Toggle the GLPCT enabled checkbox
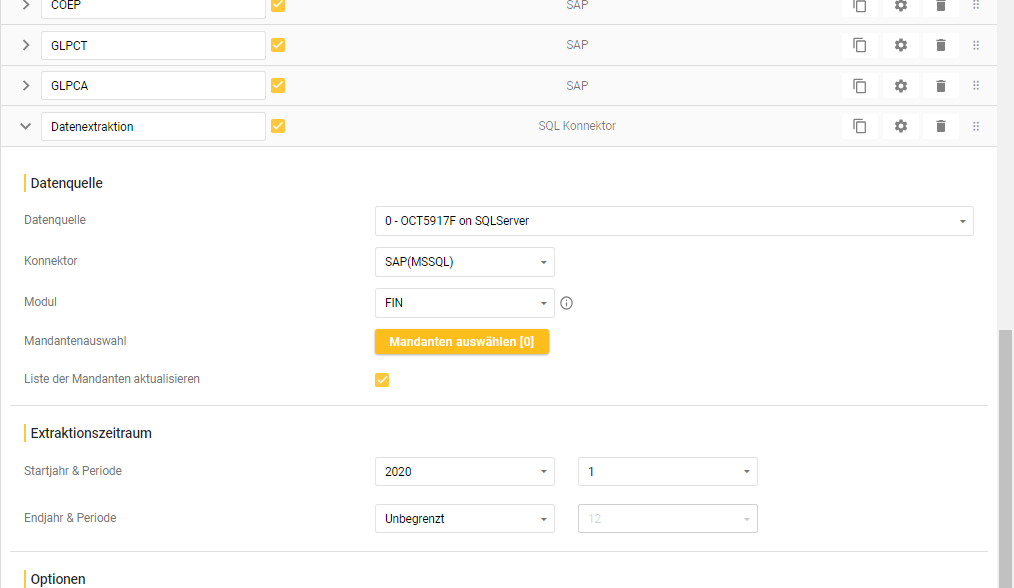1014x588 pixels. 278,45
